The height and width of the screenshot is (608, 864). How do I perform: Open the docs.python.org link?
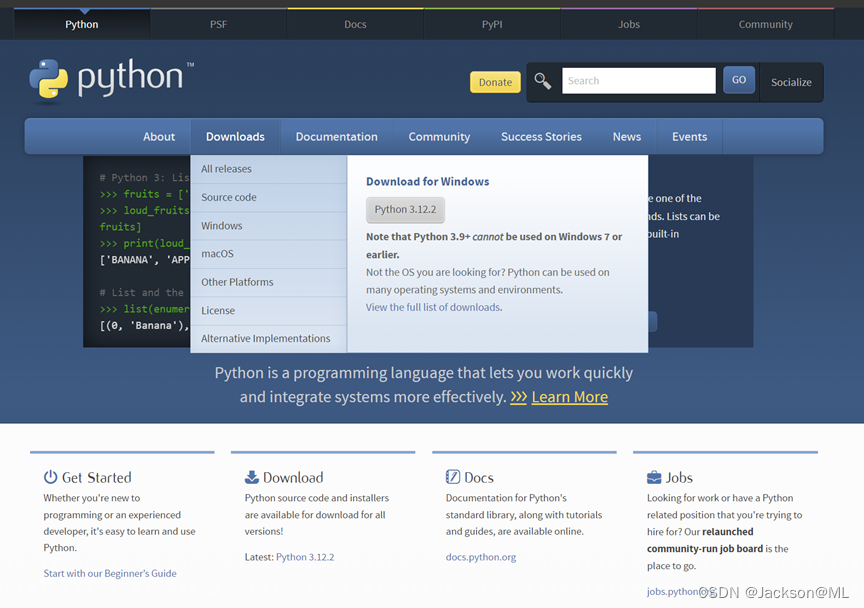point(481,557)
